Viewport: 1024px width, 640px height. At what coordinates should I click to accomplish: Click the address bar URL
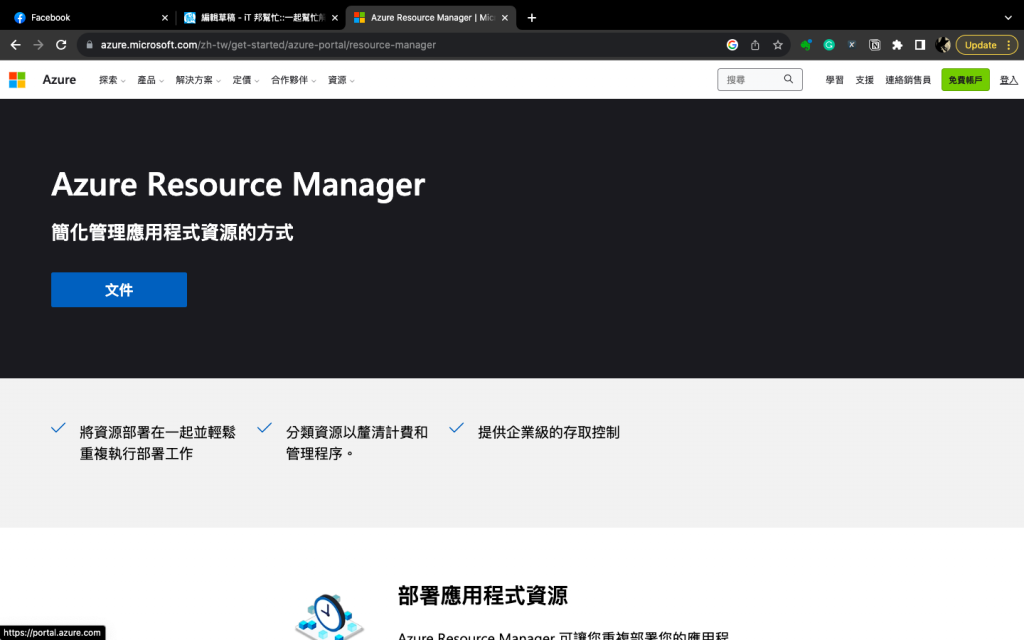click(x=268, y=45)
